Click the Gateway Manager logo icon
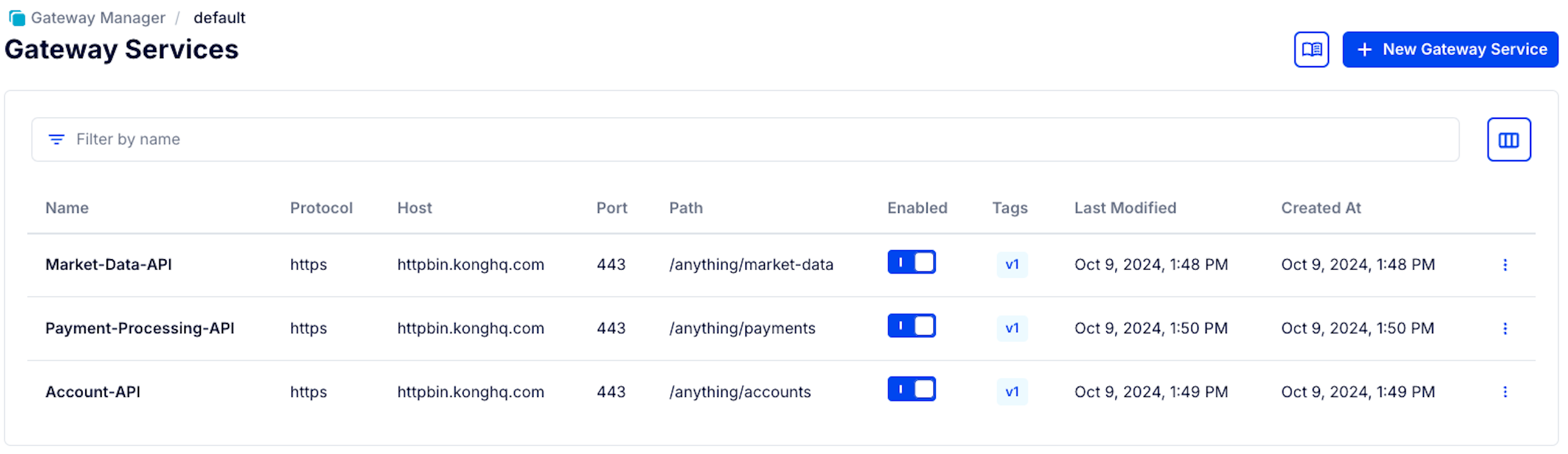This screenshot has height=454, width=1568. (x=17, y=18)
